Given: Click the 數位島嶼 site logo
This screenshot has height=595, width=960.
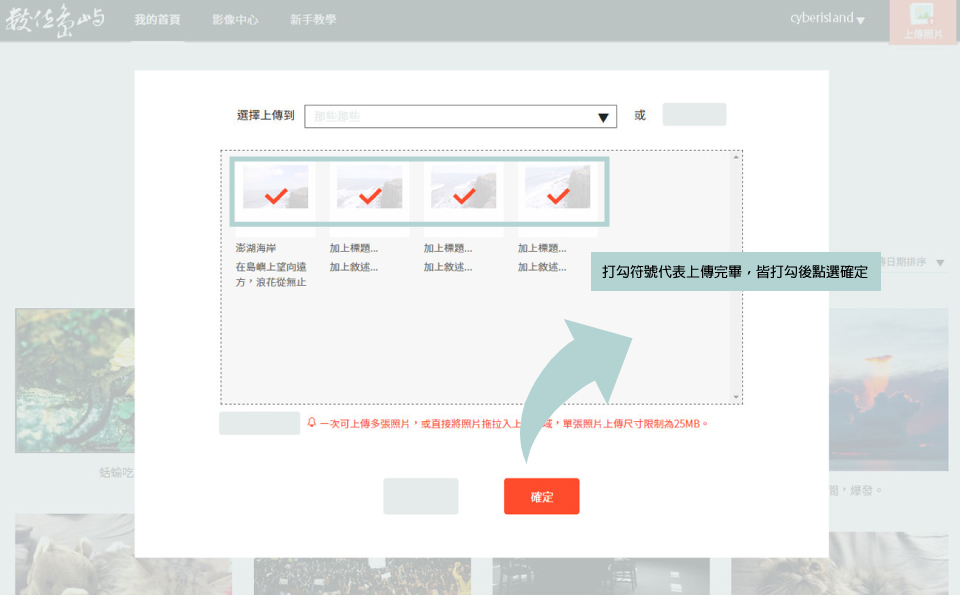Looking at the screenshot, I should click(55, 20).
